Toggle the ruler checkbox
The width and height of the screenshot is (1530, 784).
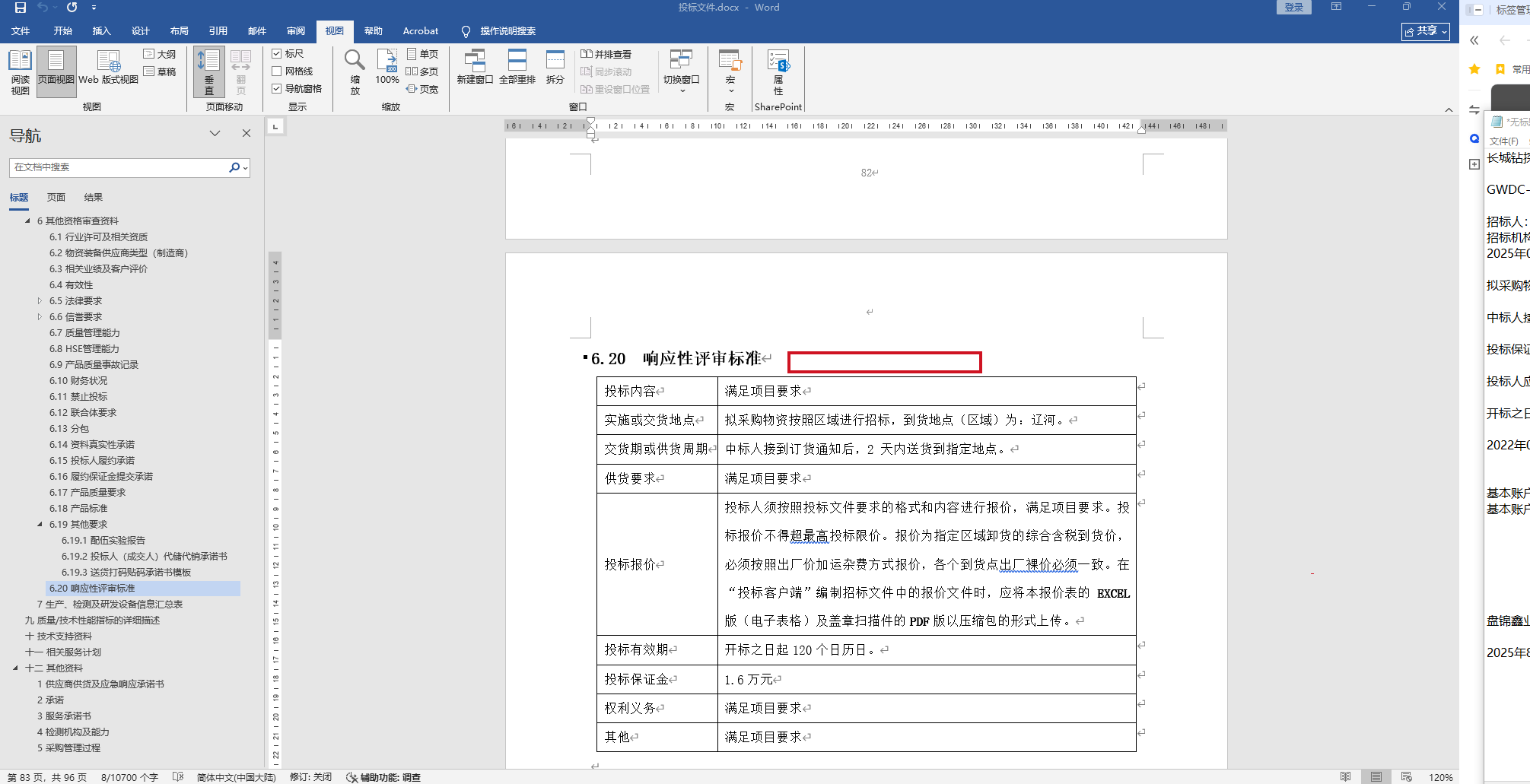point(277,54)
